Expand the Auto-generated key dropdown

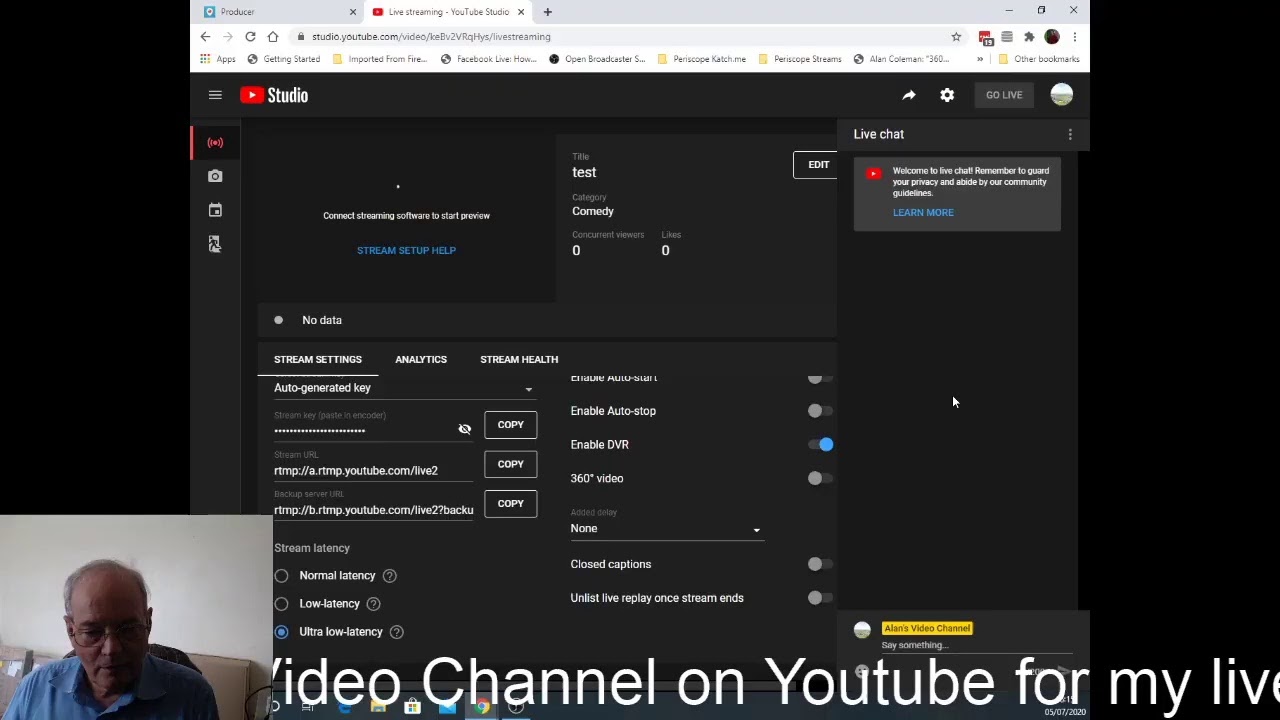405,388
